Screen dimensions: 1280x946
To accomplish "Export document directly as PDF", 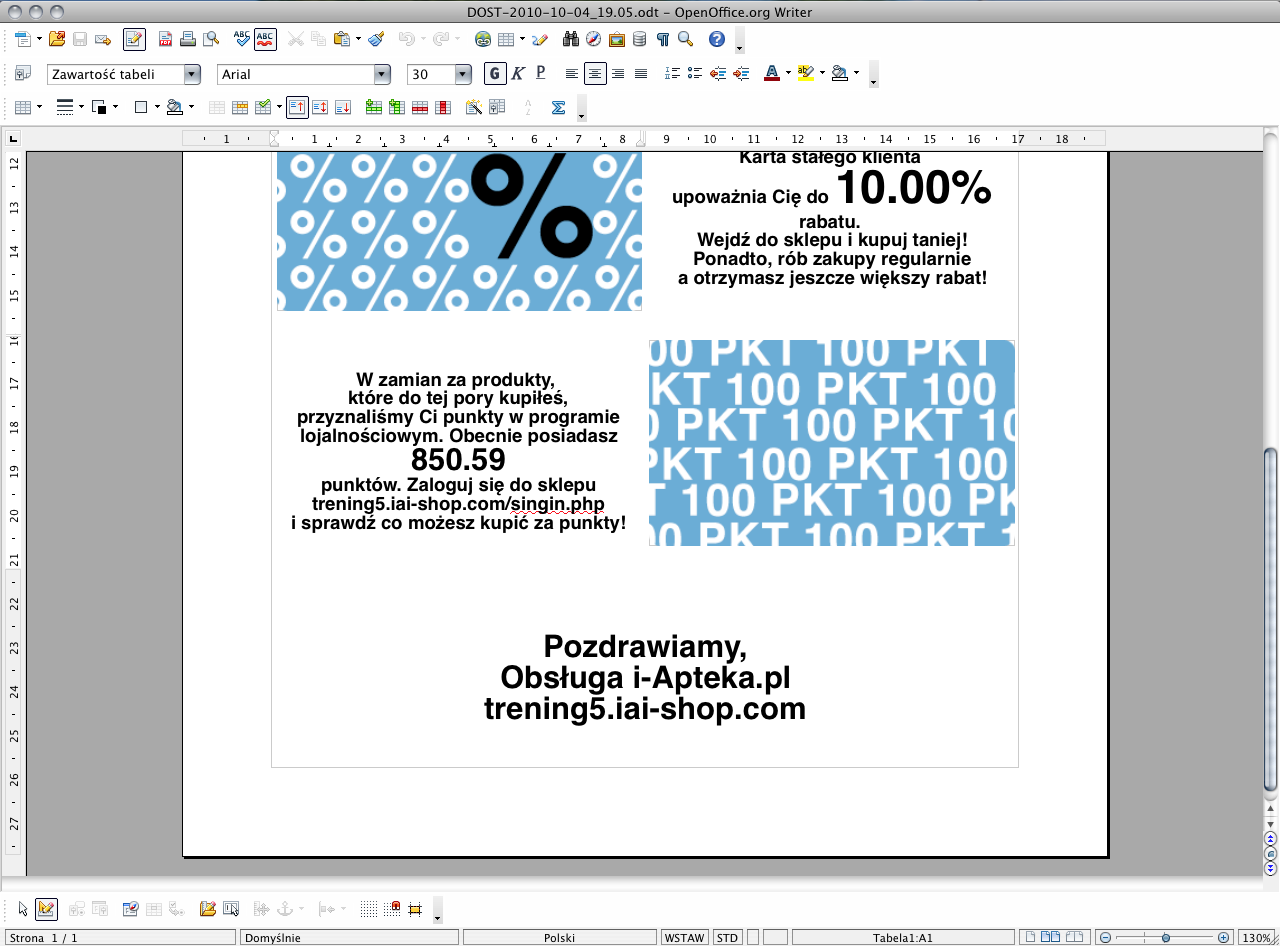I will pos(164,39).
